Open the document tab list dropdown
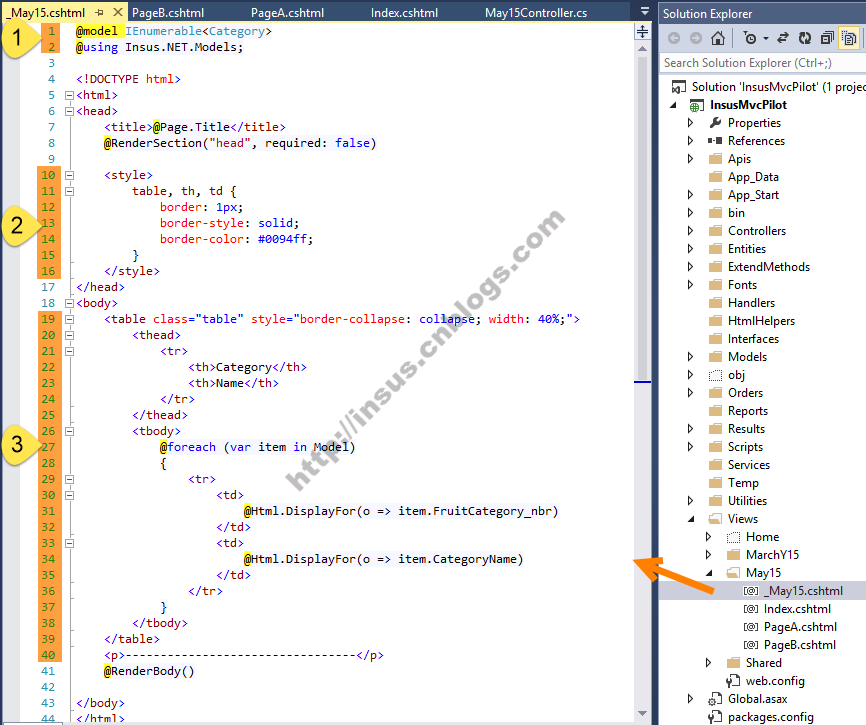866x725 pixels. point(645,11)
